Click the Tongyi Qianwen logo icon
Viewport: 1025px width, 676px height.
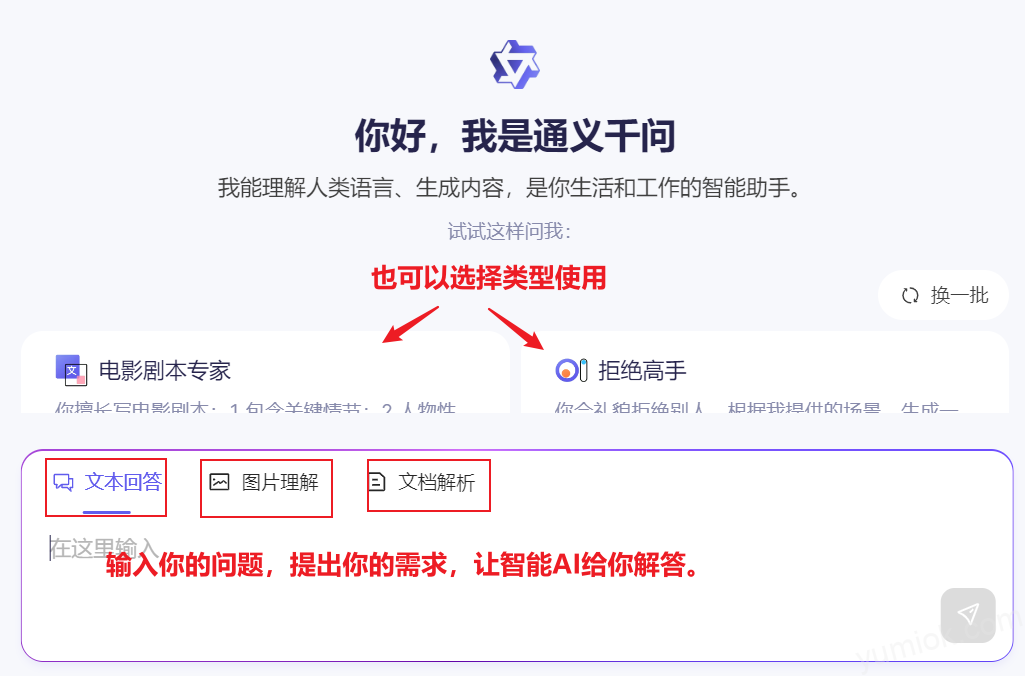pos(514,64)
